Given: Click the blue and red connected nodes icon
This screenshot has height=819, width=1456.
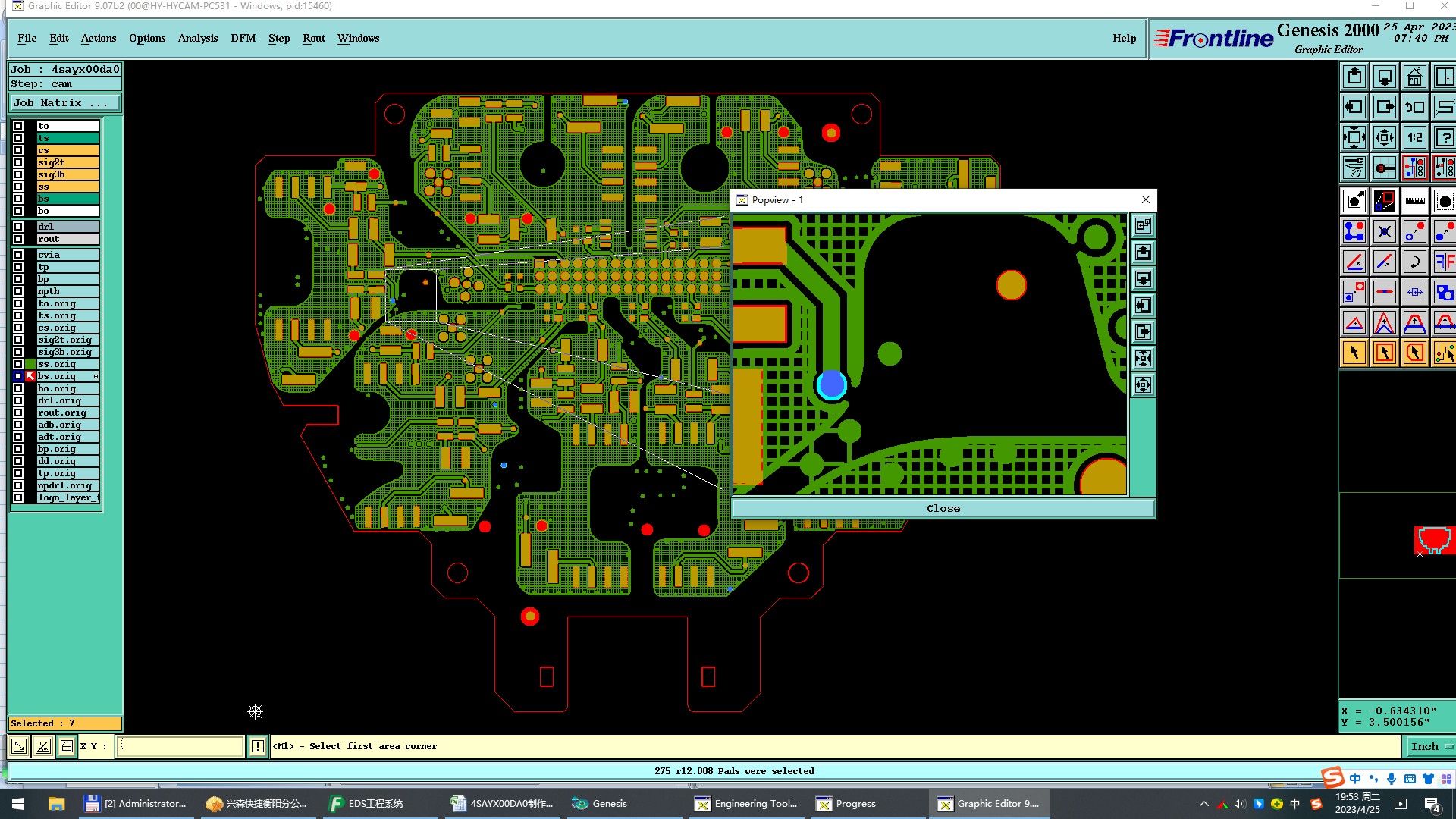Looking at the screenshot, I should (x=1354, y=231).
